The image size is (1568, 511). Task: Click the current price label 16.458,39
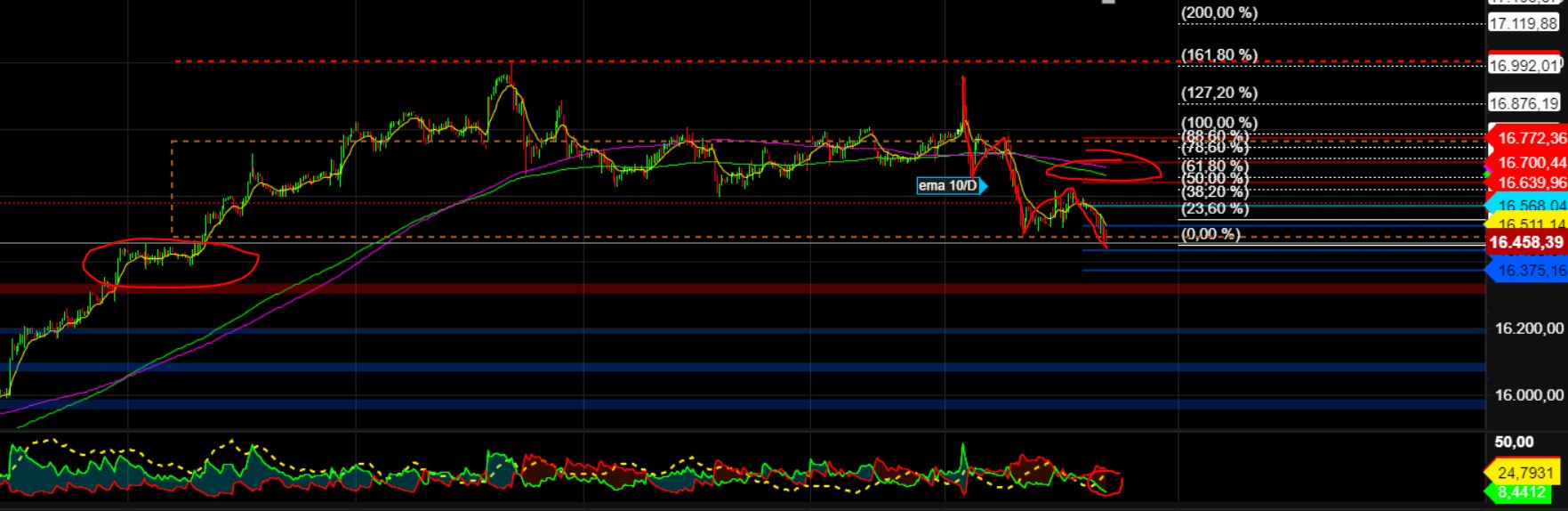(x=1526, y=242)
